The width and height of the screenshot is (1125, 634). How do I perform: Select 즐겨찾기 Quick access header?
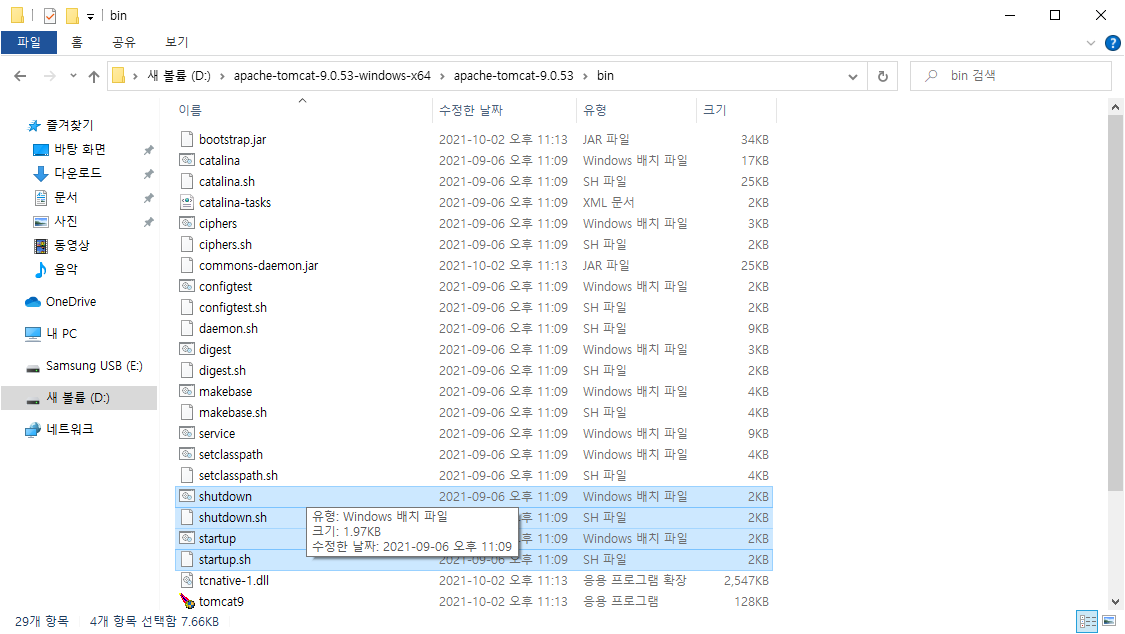70,126
